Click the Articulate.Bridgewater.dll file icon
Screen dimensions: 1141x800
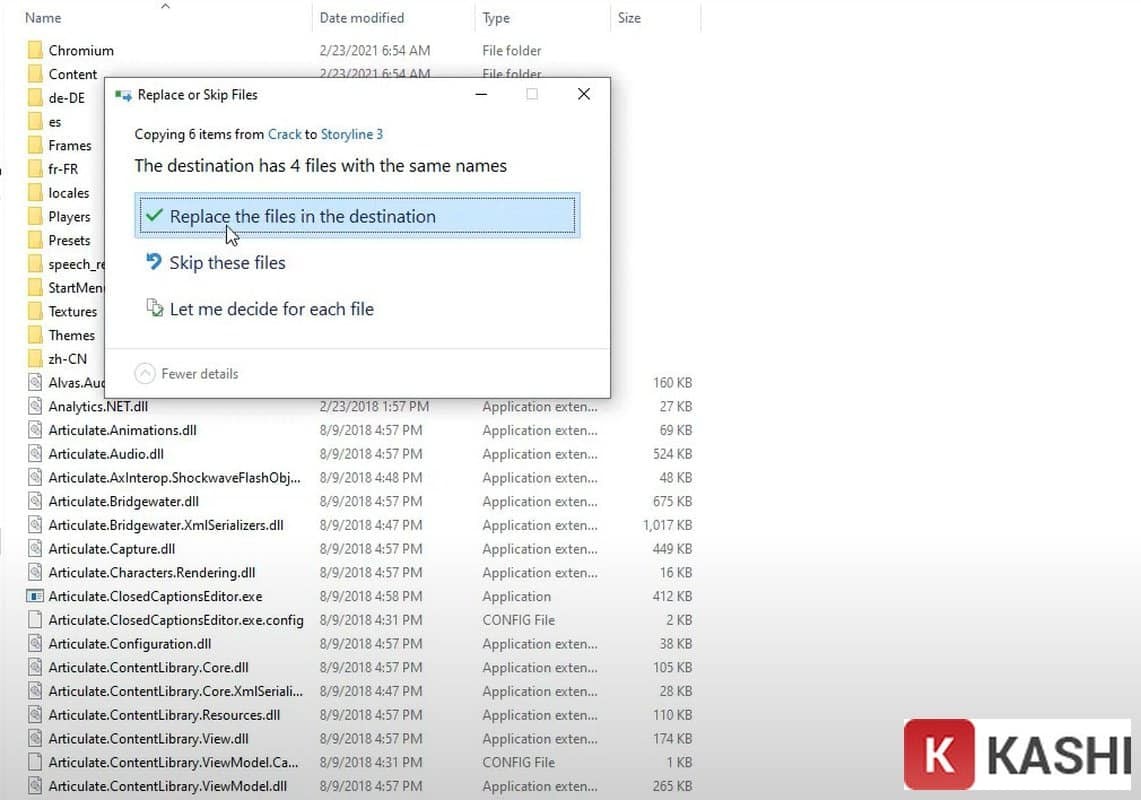click(34, 502)
